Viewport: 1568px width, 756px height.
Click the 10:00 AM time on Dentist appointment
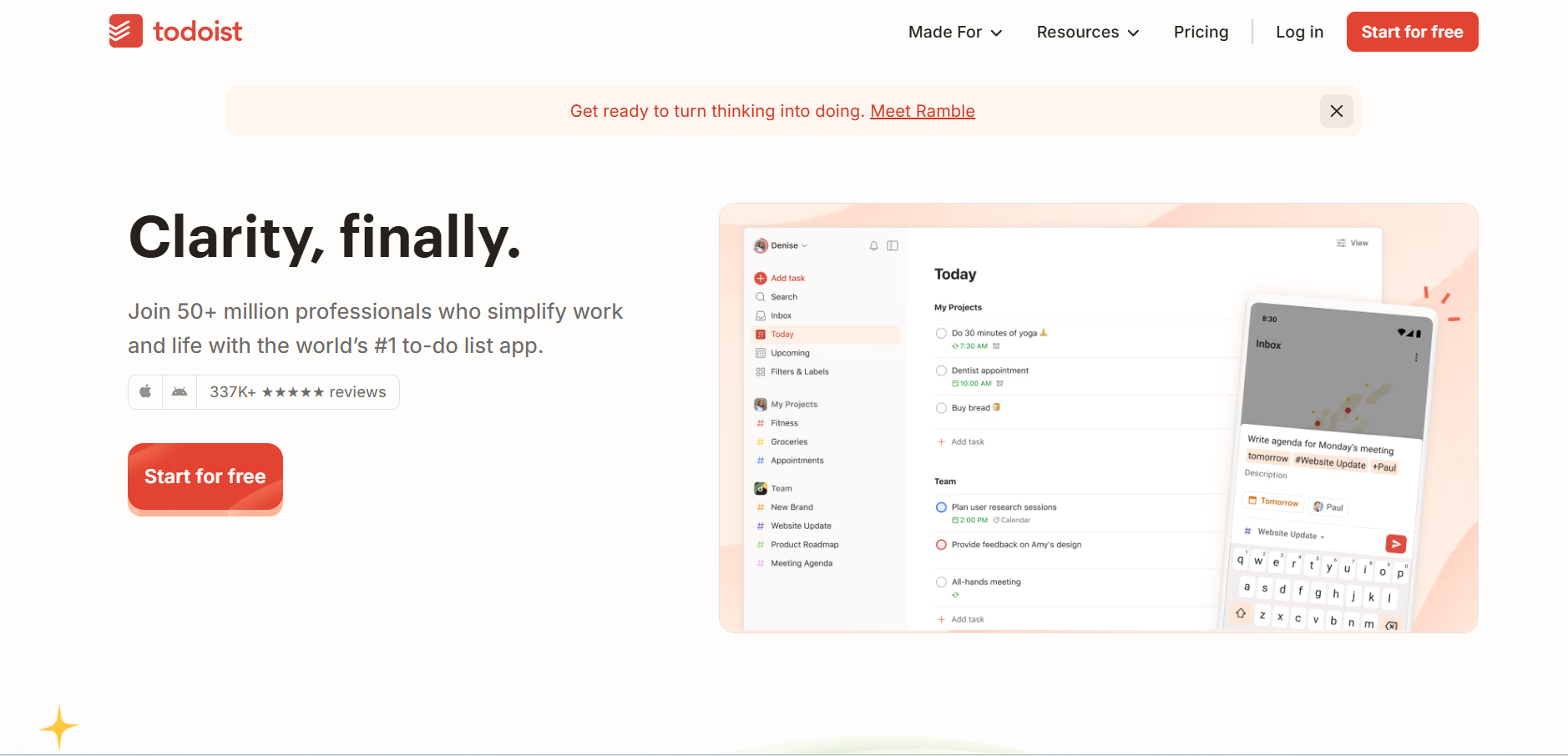(971, 384)
